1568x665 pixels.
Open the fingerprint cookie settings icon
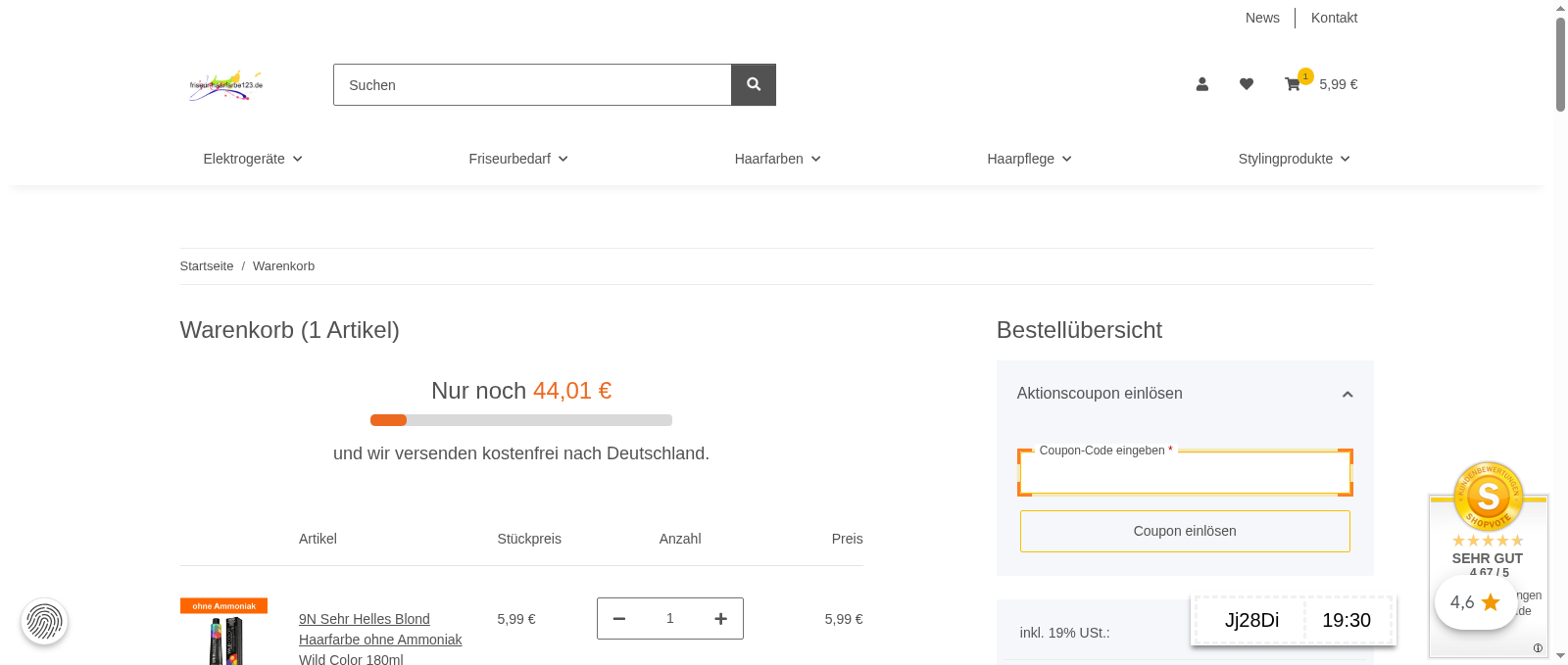click(x=44, y=621)
